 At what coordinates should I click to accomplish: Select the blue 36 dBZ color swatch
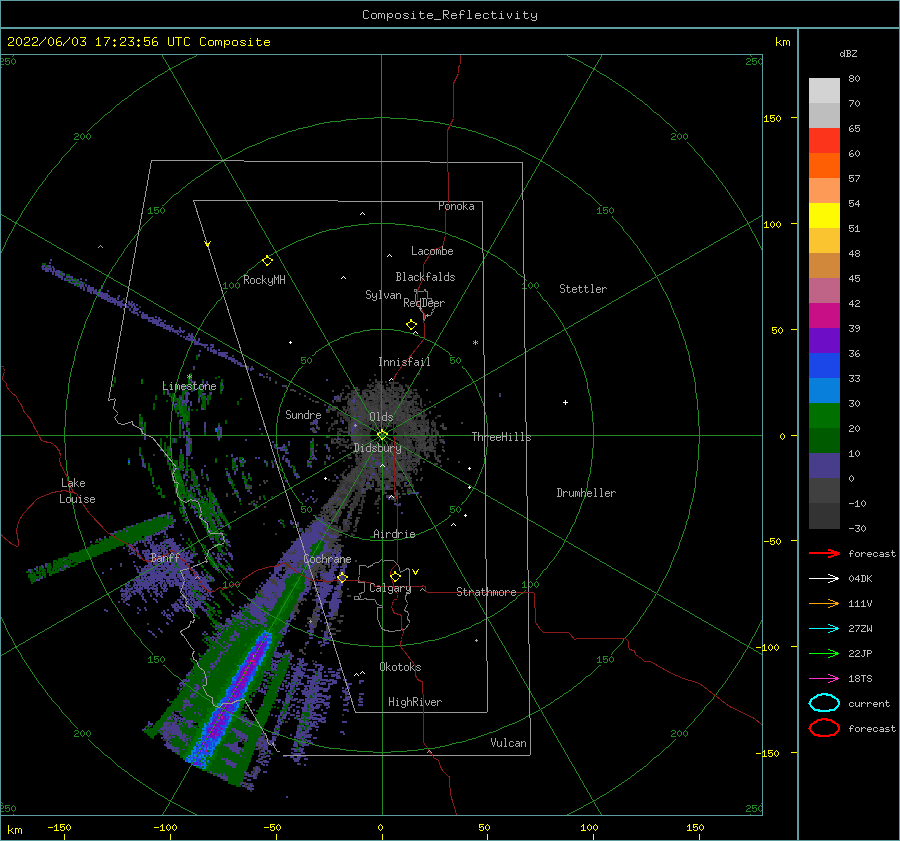[x=824, y=366]
